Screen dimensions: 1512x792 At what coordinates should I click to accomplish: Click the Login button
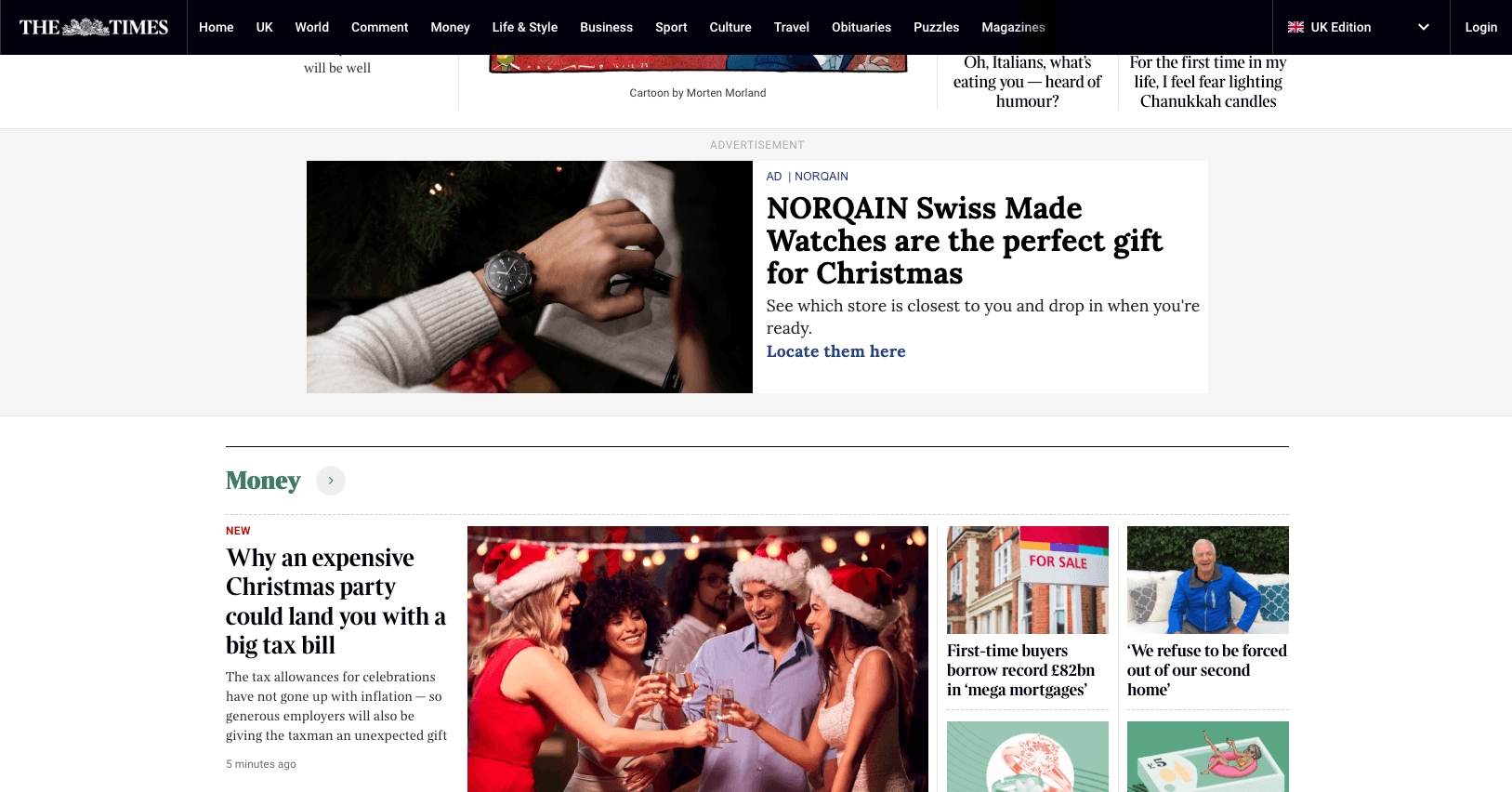coord(1481,27)
